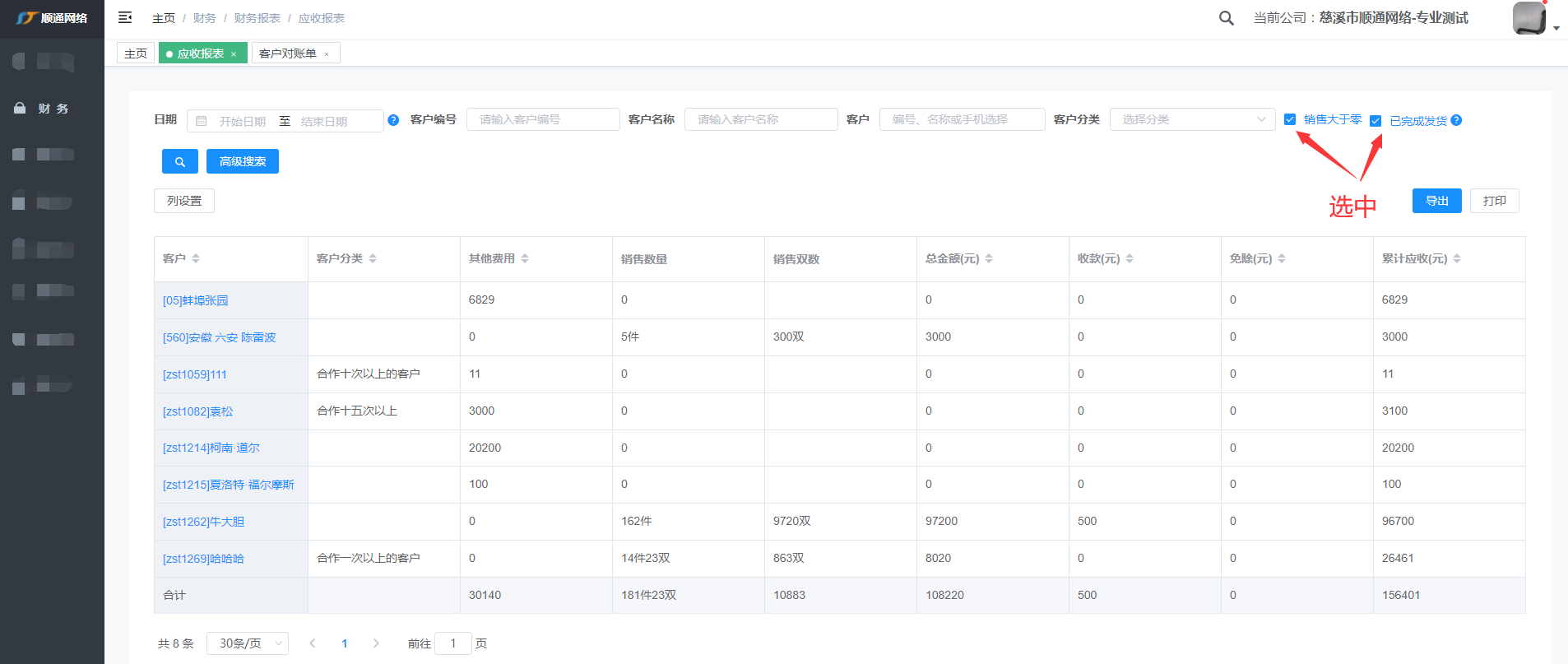
Task: Toggle the 销售大于零 checkbox
Action: point(1290,119)
